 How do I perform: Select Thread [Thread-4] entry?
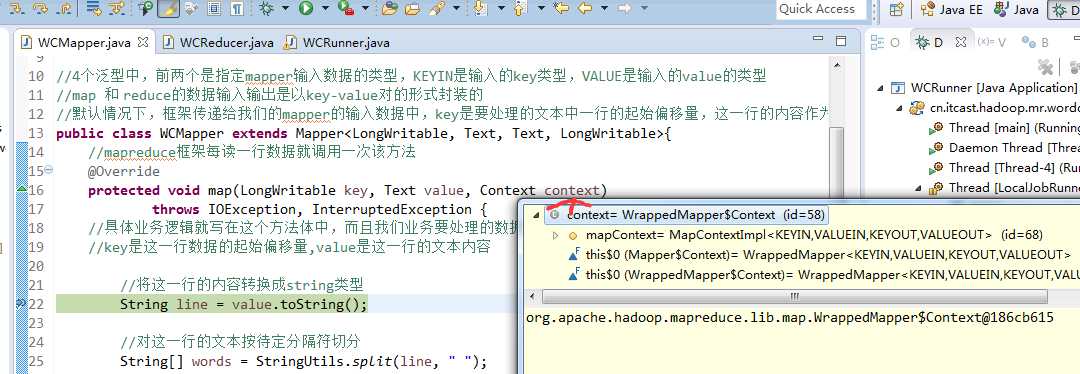[1004, 167]
